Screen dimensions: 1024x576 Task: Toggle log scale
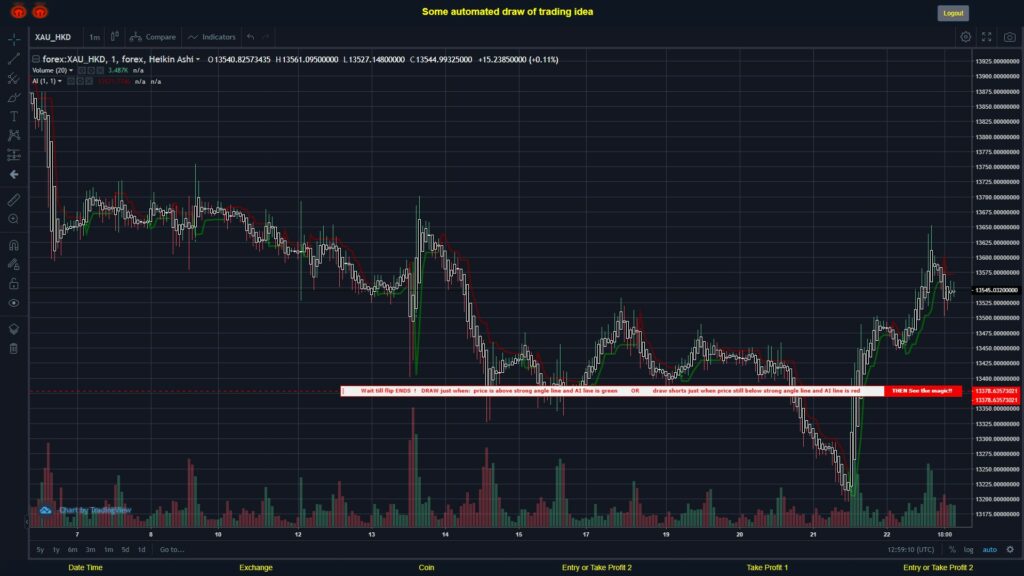click(x=968, y=550)
